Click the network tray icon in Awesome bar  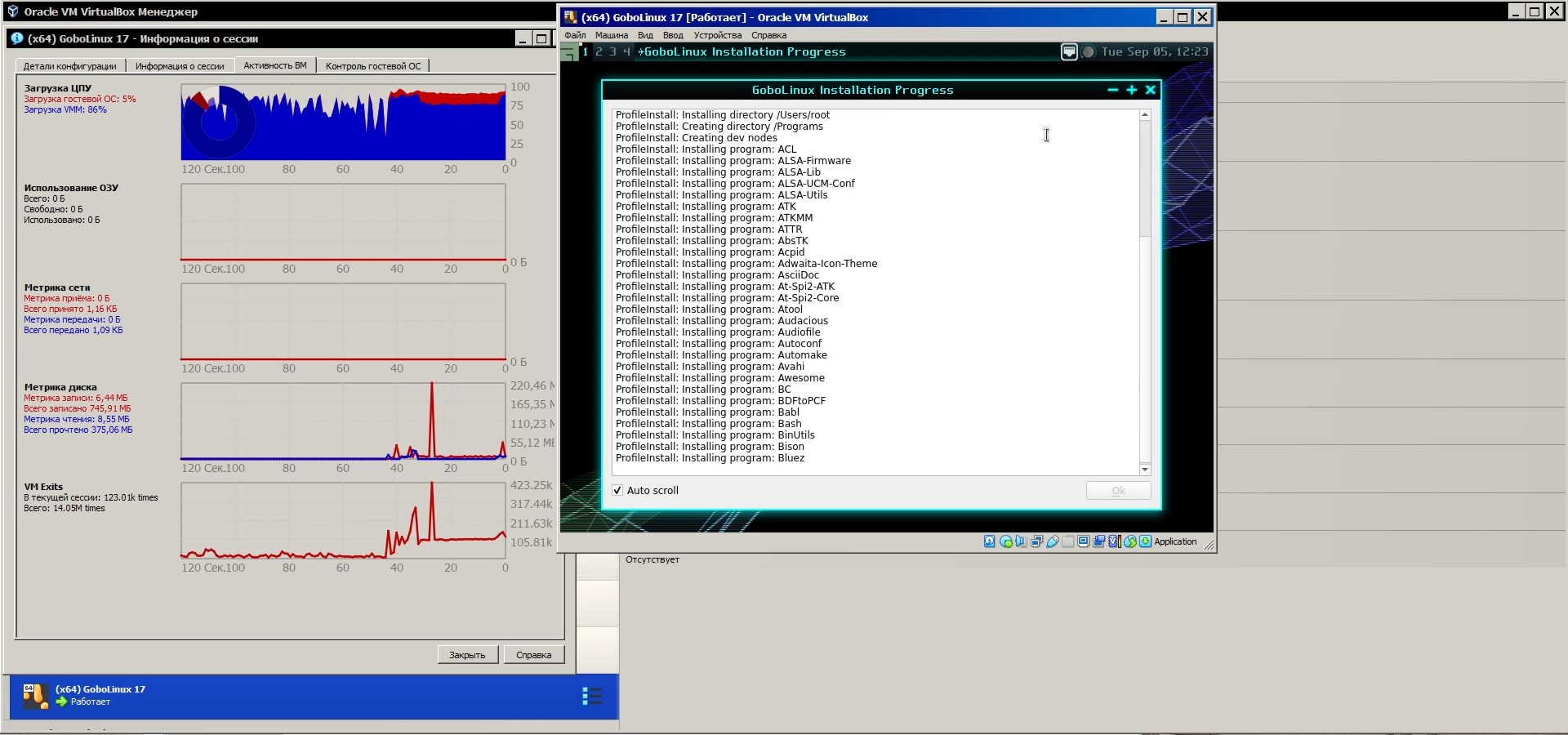[1068, 51]
